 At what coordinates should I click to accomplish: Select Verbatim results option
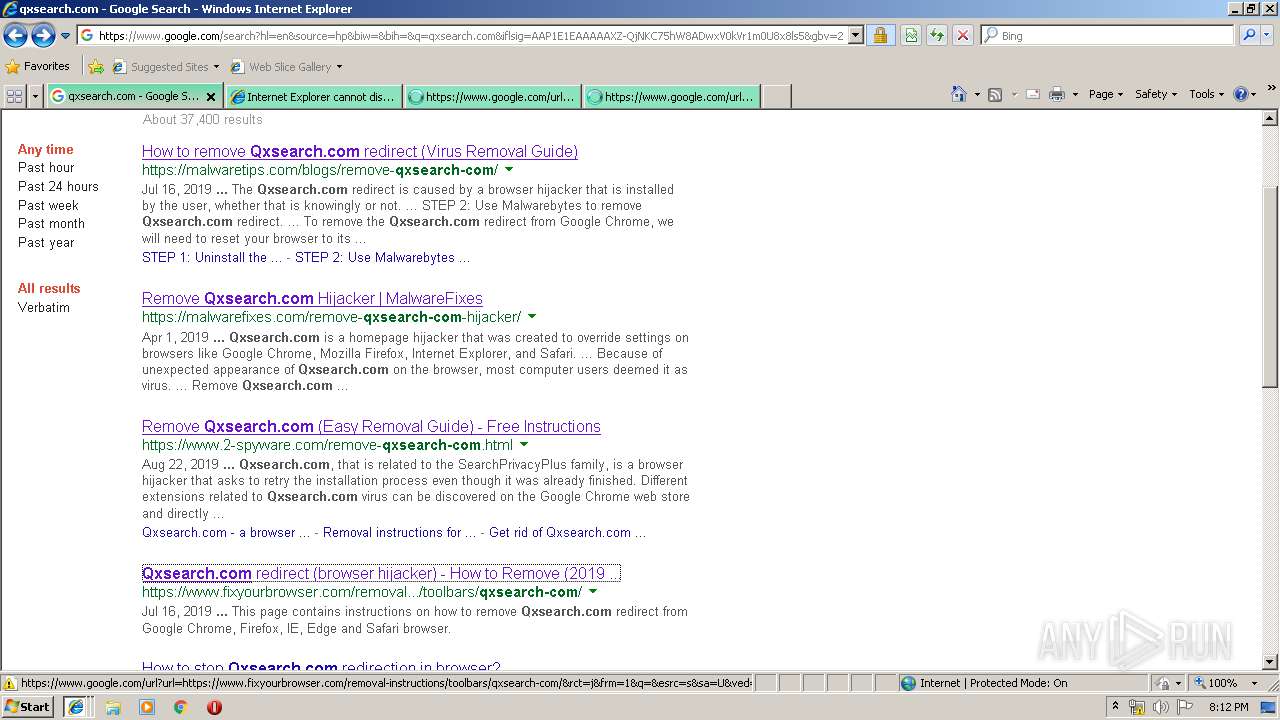(44, 308)
